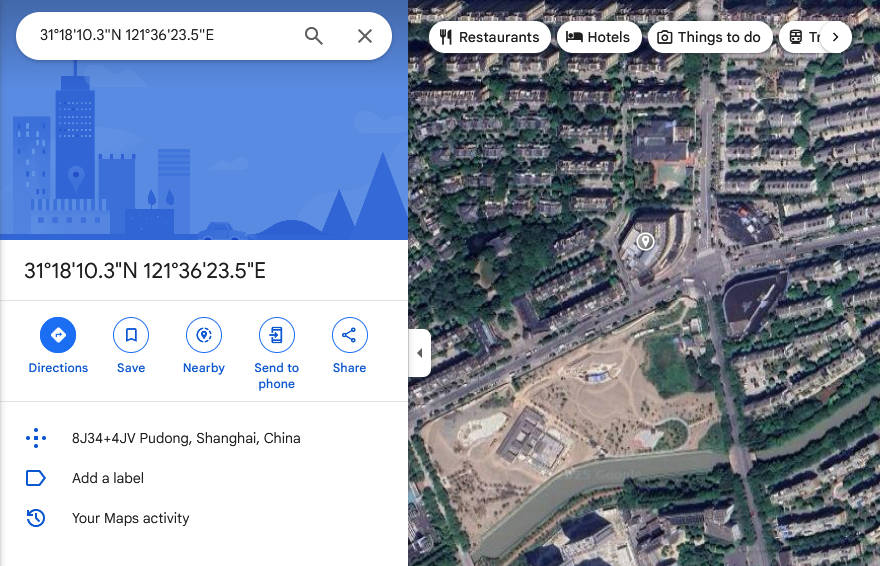Click the Add a label tag icon
This screenshot has height=566, width=880.
pos(36,478)
